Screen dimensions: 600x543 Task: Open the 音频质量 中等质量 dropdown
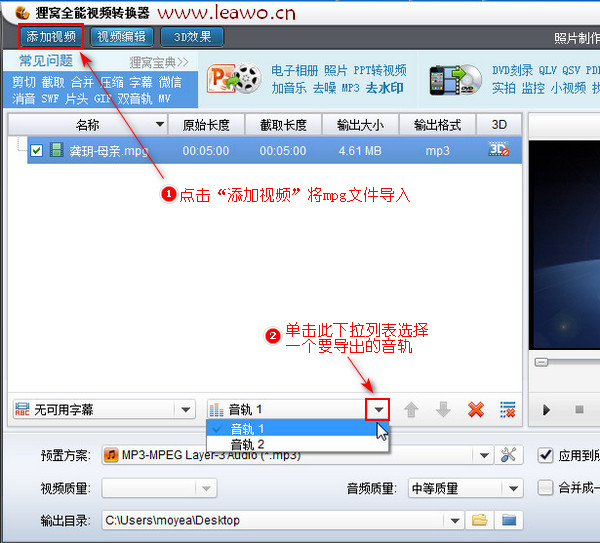click(465, 488)
